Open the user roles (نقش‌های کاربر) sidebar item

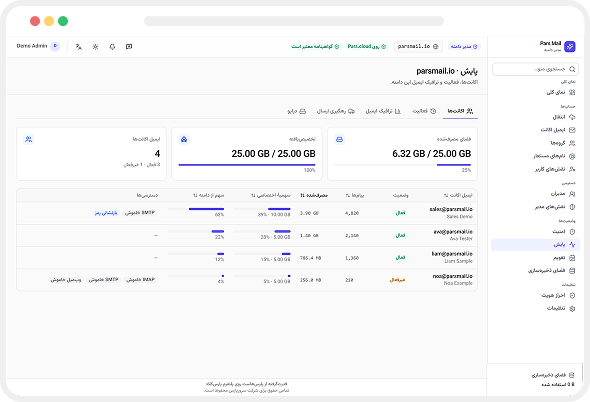(x=535, y=169)
